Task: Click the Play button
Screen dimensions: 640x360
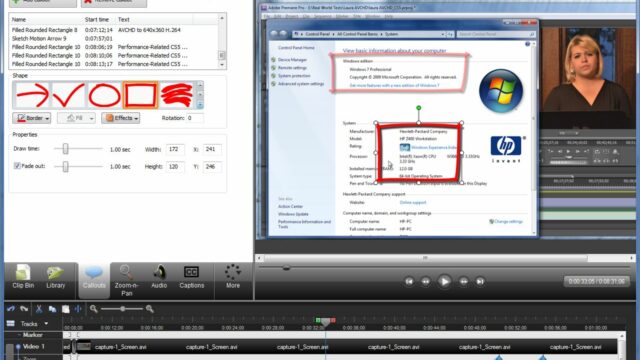Action: [x=444, y=281]
